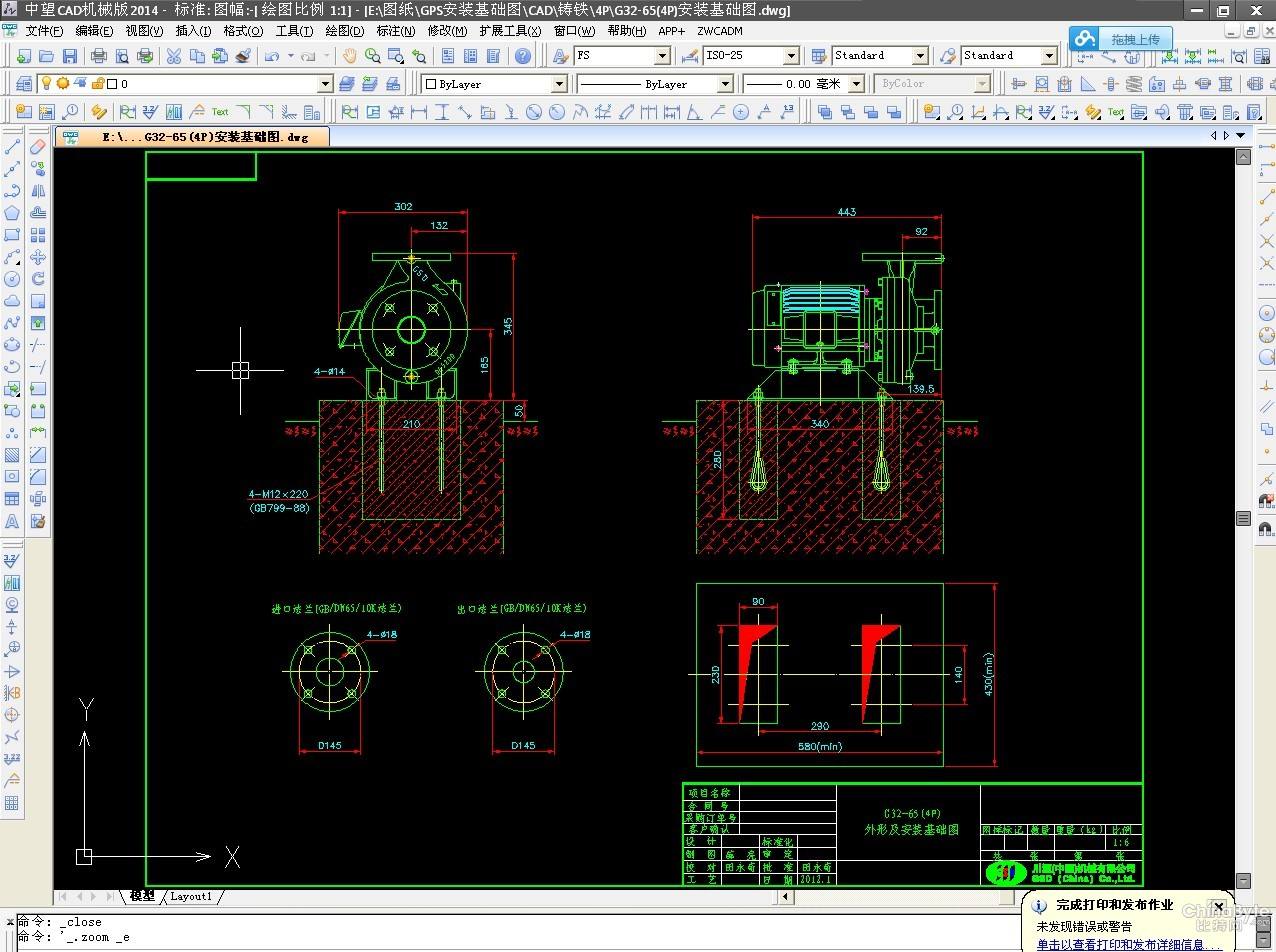Screen dimensions: 1276x952
Task: Select the Move modify tool
Action: point(38,257)
